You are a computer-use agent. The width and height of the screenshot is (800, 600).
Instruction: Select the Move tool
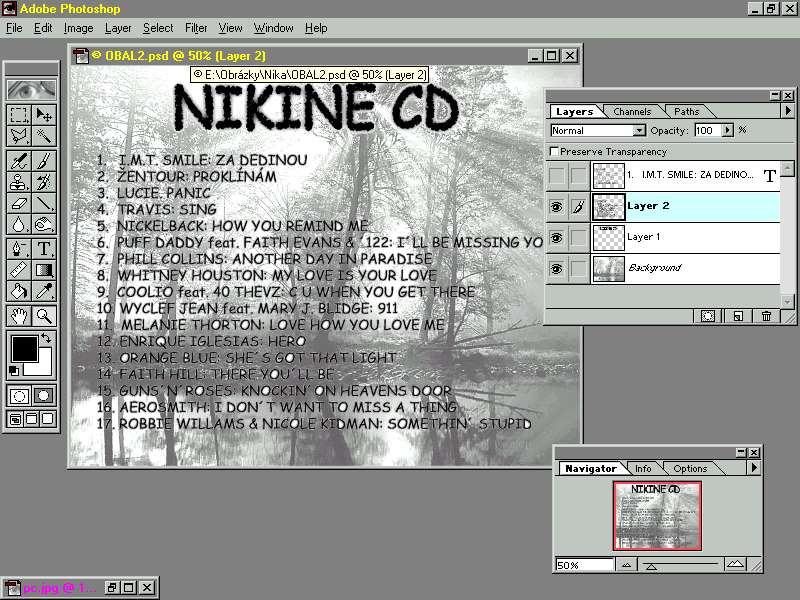coord(44,115)
